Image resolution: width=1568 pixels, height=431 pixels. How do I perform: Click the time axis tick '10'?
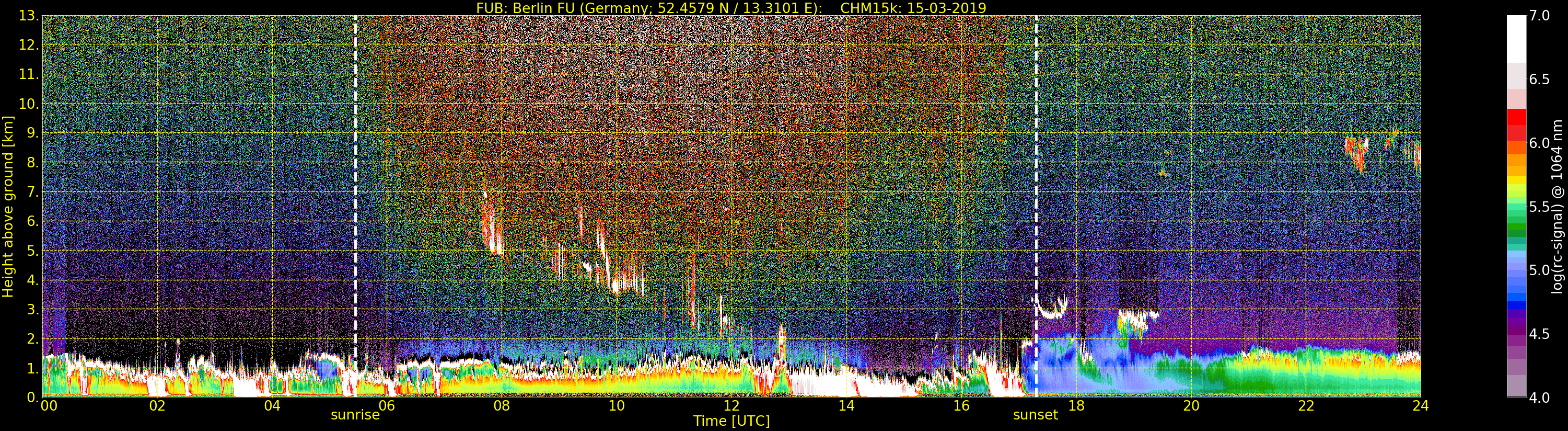pos(617,405)
